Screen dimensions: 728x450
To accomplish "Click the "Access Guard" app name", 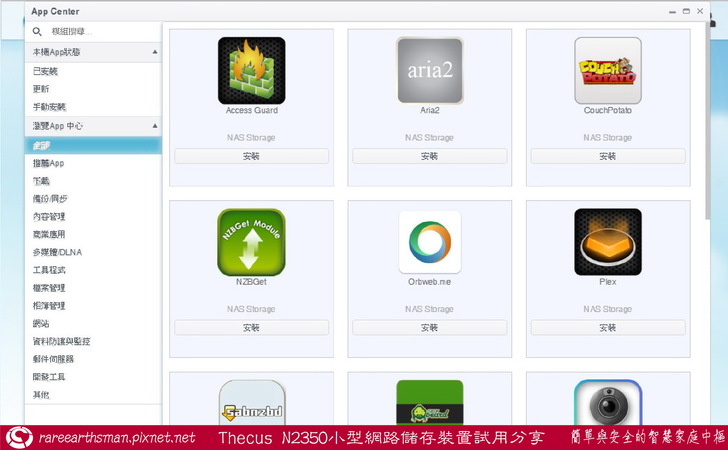I will [252, 111].
